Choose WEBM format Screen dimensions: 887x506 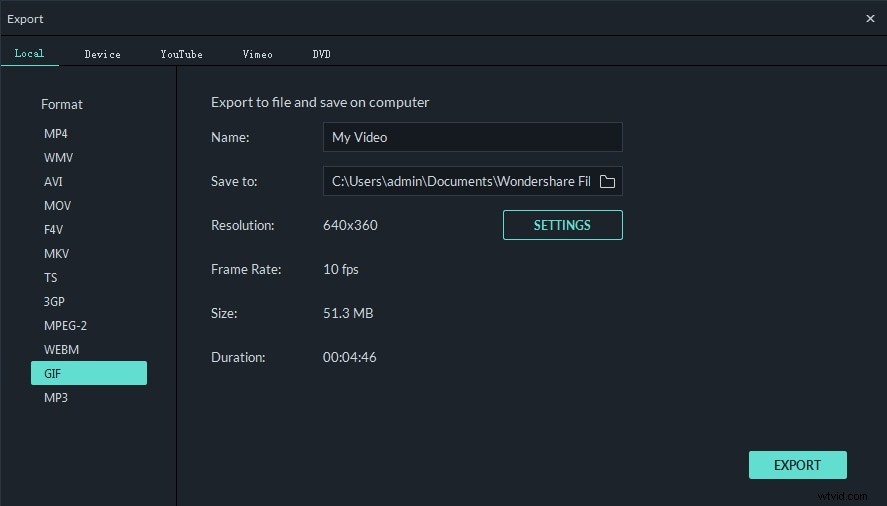point(61,350)
